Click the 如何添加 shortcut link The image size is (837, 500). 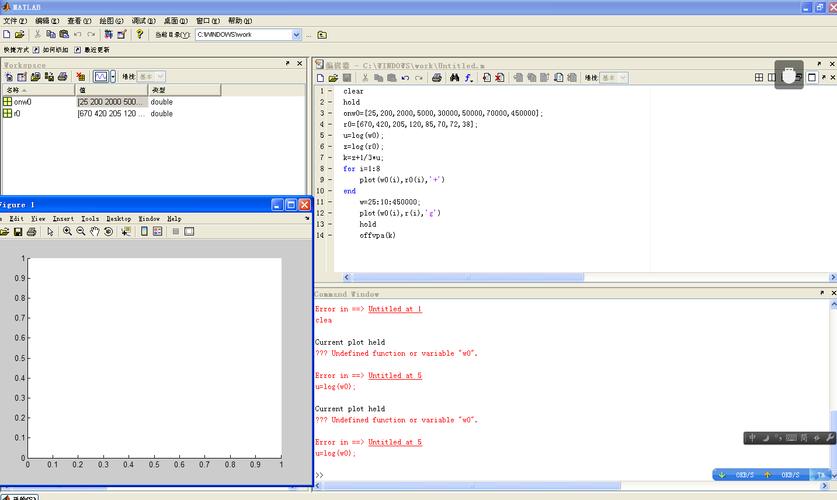[x=56, y=50]
